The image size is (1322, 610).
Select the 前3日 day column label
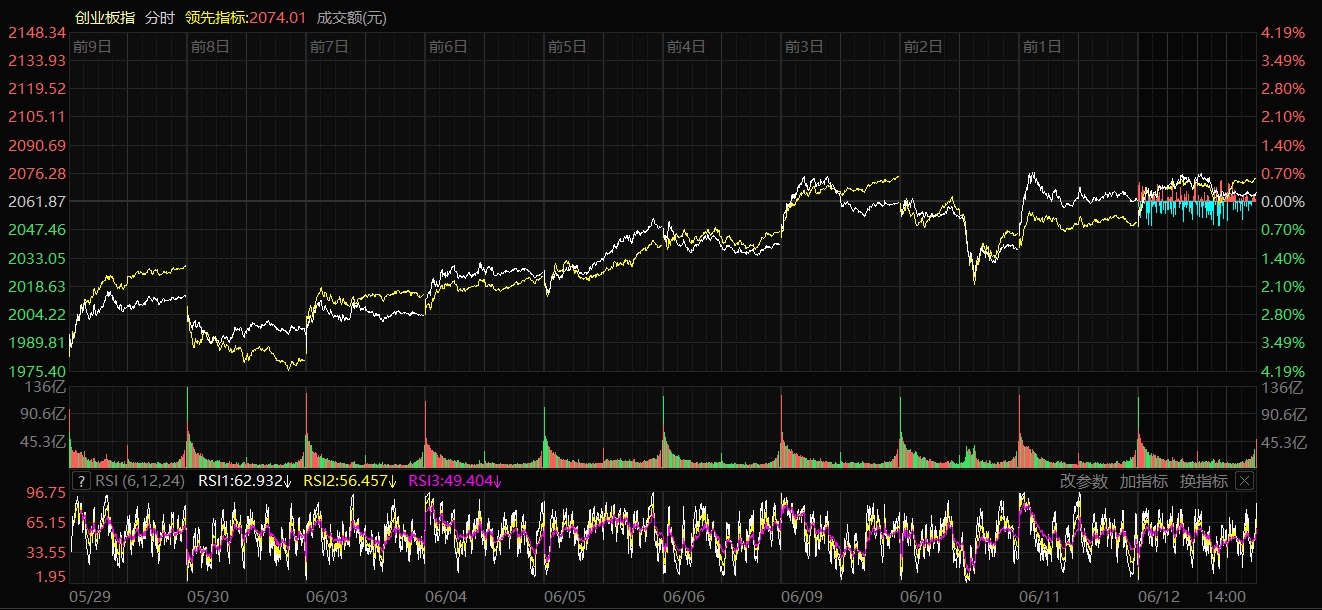click(x=804, y=46)
